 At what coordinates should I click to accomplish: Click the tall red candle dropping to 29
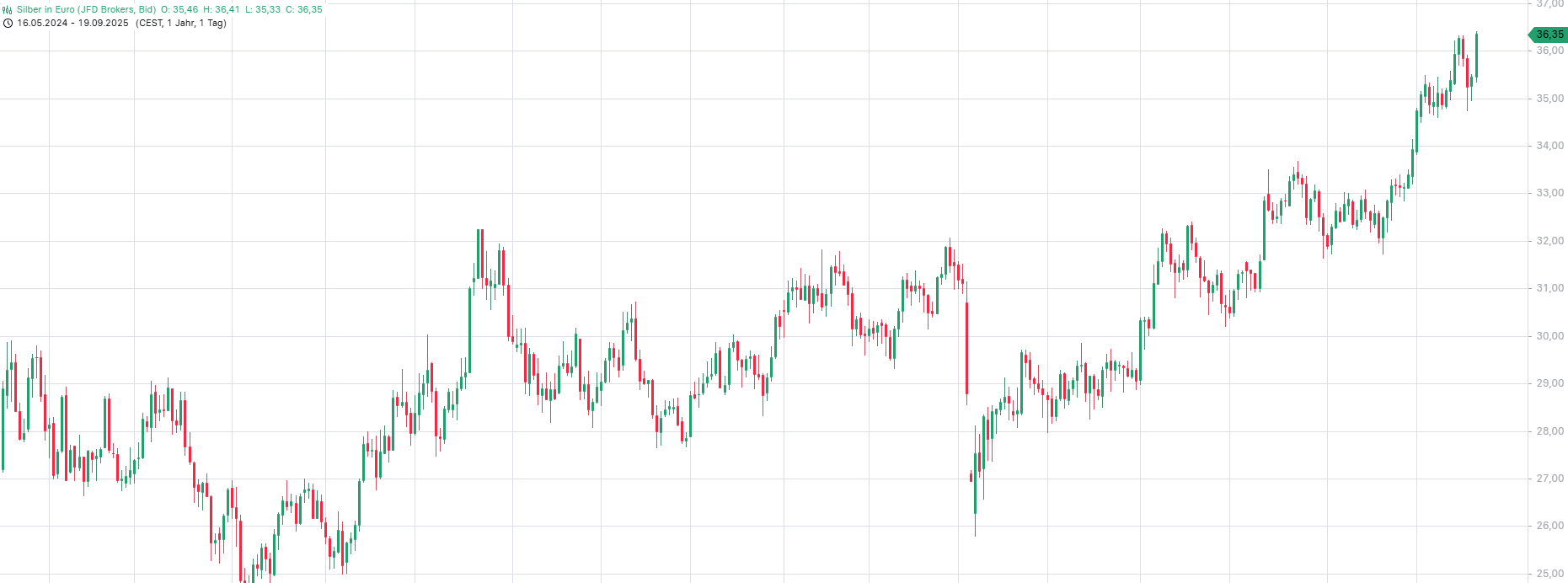(966, 347)
